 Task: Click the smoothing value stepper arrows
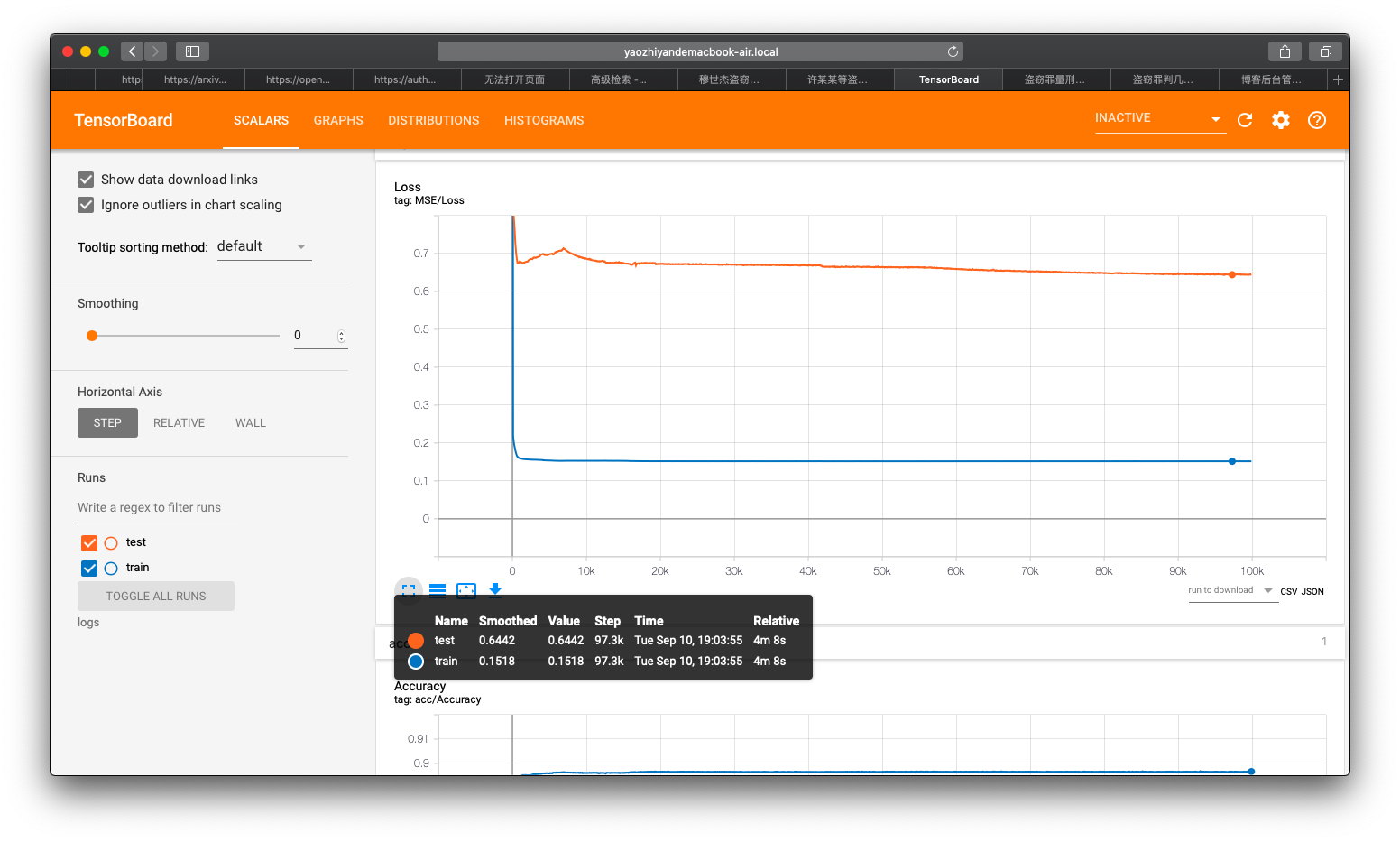[x=341, y=336]
